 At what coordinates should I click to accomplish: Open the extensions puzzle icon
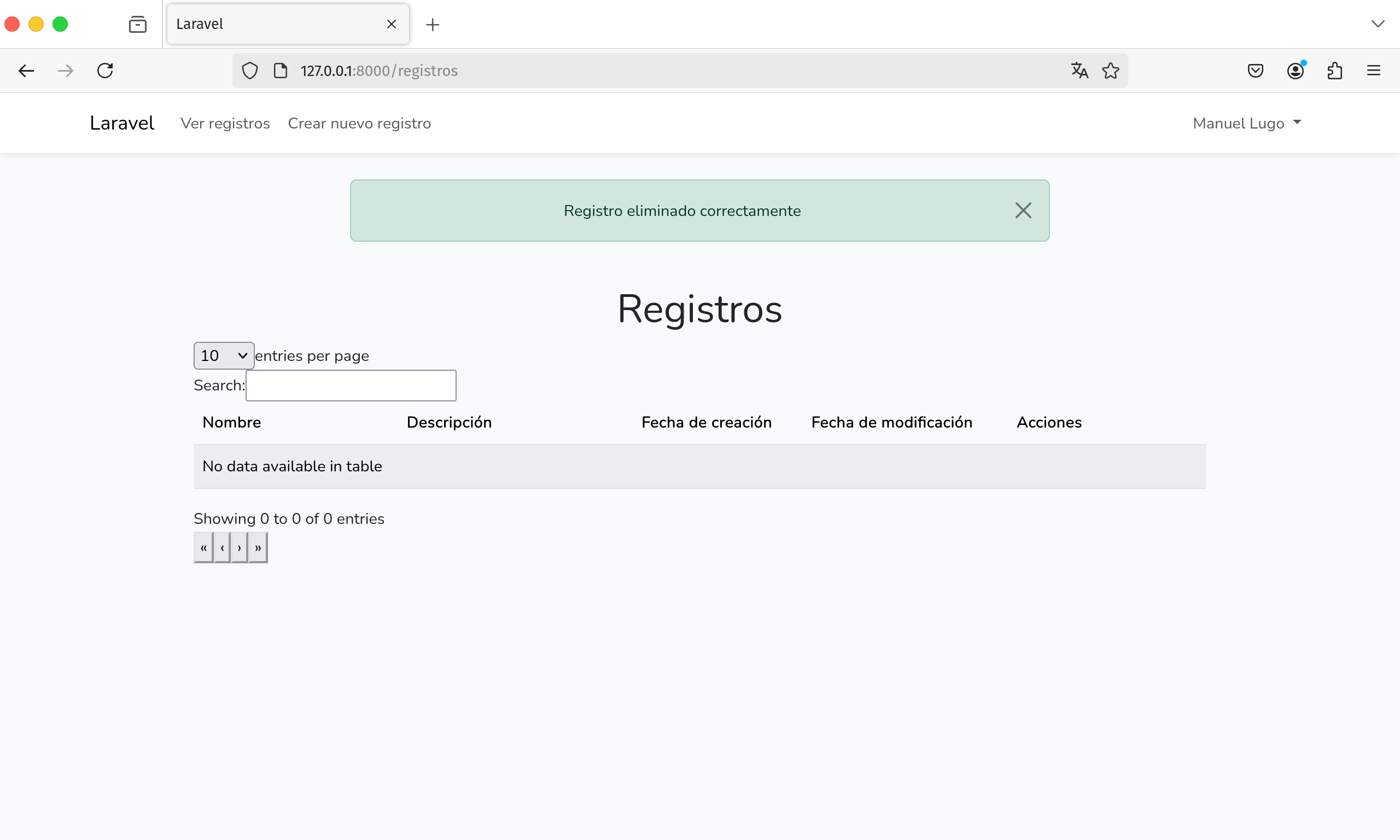pyautogui.click(x=1334, y=71)
